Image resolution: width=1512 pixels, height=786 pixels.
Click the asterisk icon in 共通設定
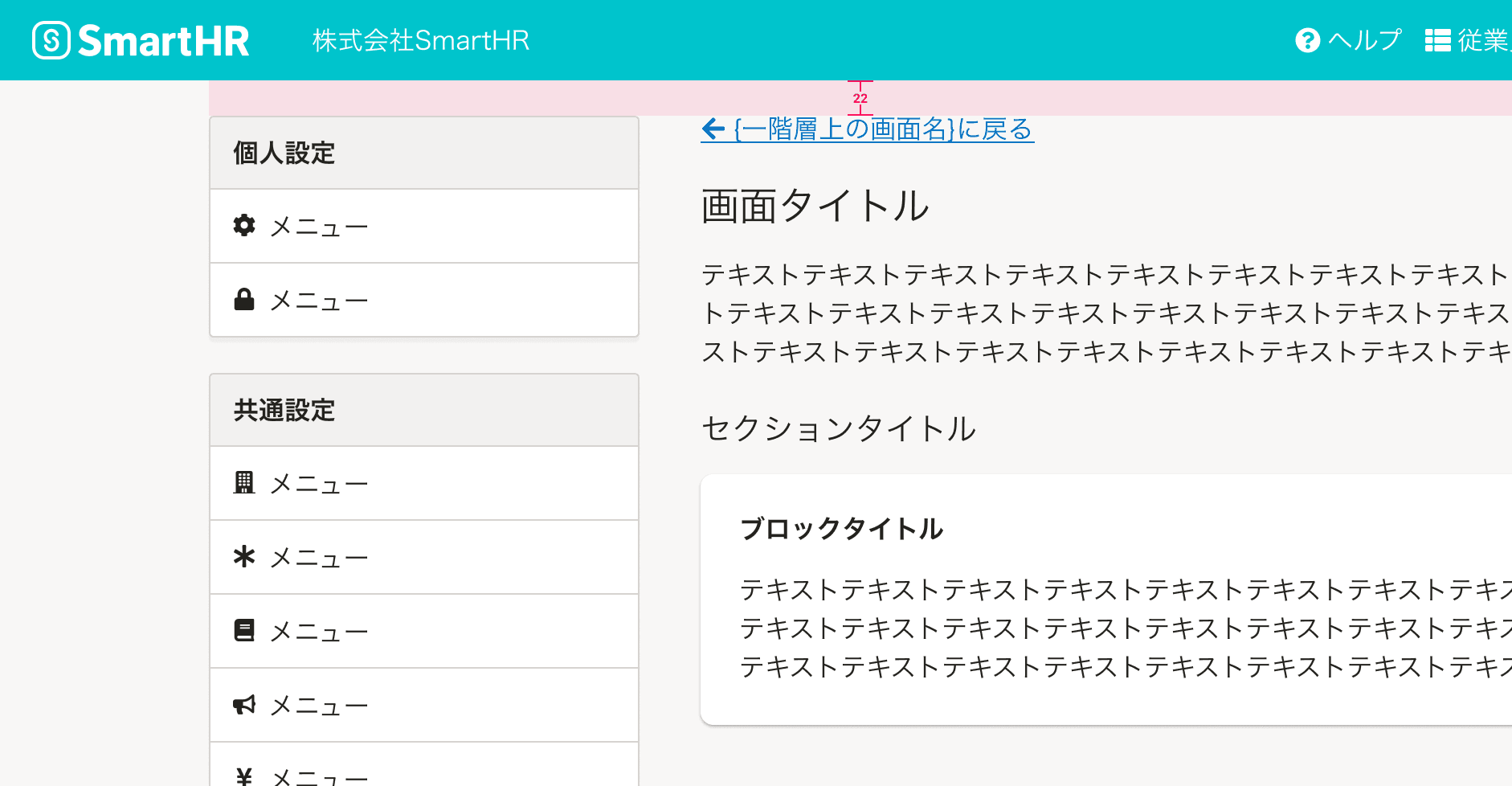tap(245, 557)
